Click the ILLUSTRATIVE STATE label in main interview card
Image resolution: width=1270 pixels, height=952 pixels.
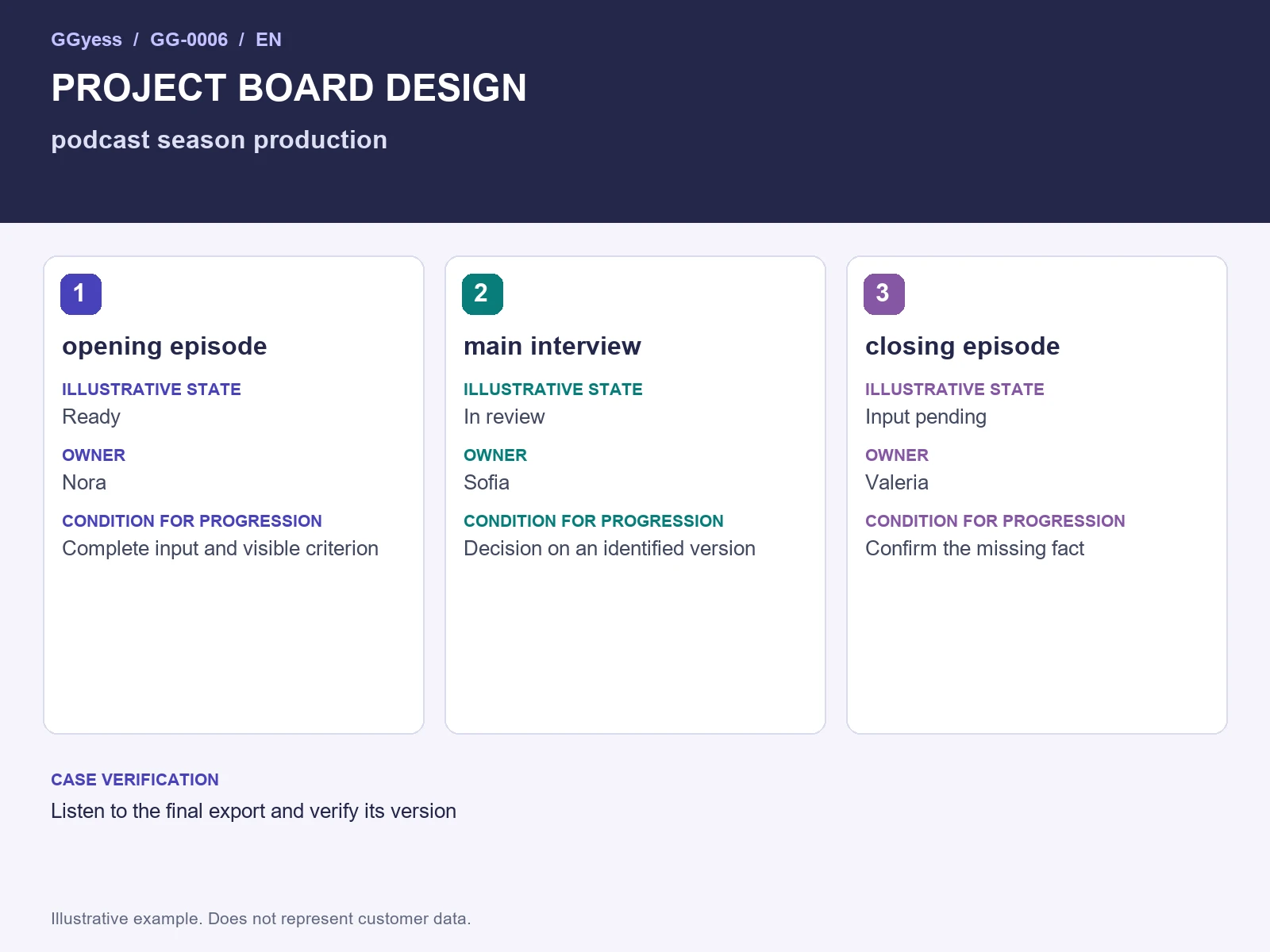pyautogui.click(x=553, y=390)
